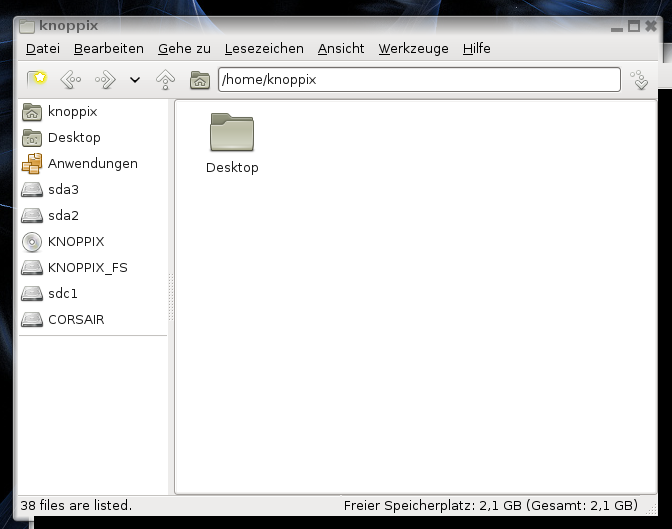Click the window title bar folder icon
This screenshot has width=672, height=529.
point(27,26)
